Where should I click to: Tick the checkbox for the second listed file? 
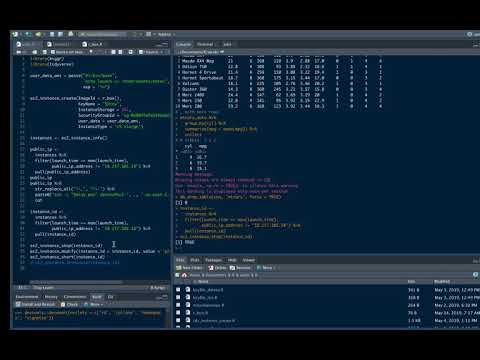tap(178, 297)
